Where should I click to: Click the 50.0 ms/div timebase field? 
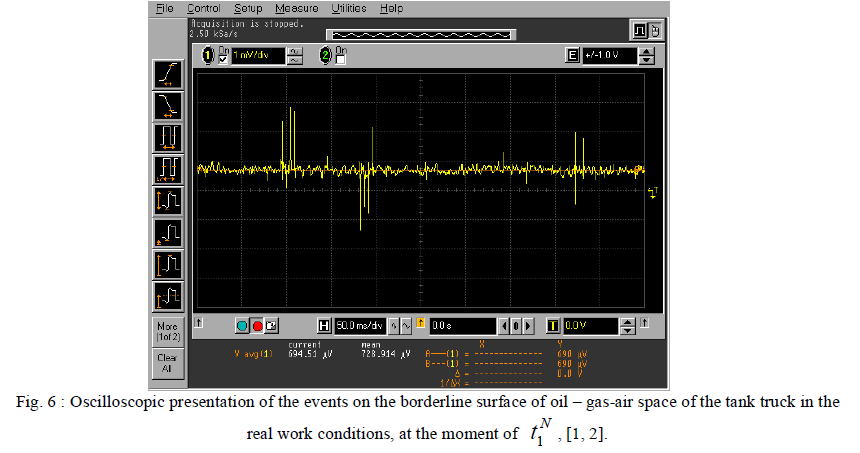(361, 325)
